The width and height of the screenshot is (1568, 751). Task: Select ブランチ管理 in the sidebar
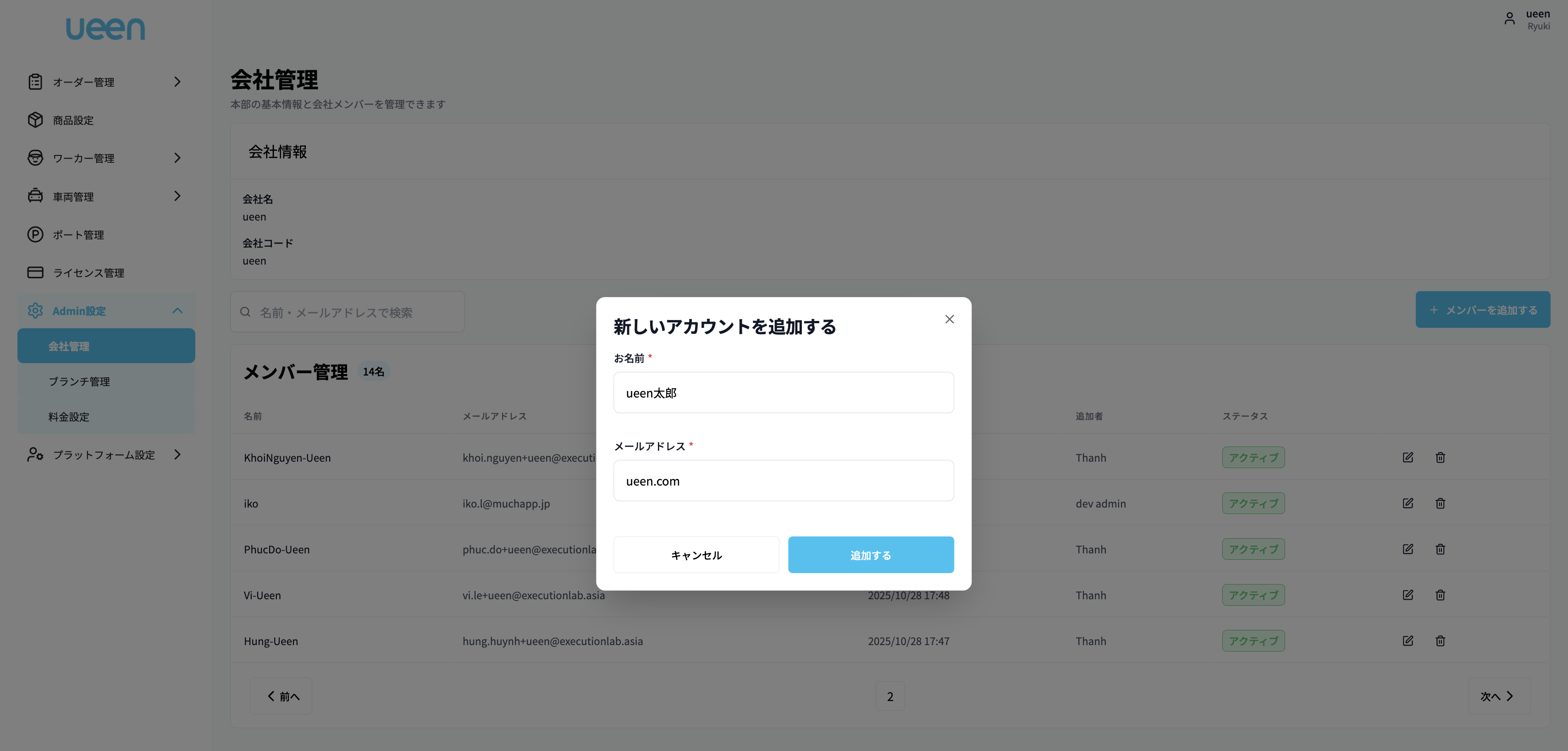point(79,381)
